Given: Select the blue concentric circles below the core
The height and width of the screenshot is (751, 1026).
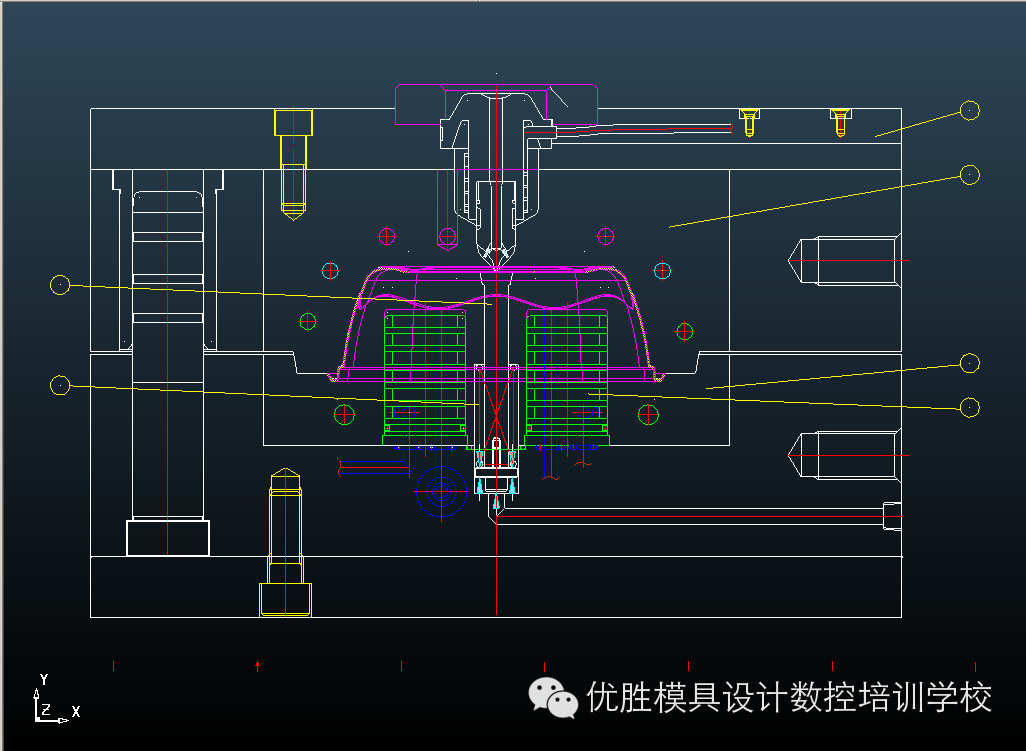Looking at the screenshot, I should (x=441, y=491).
